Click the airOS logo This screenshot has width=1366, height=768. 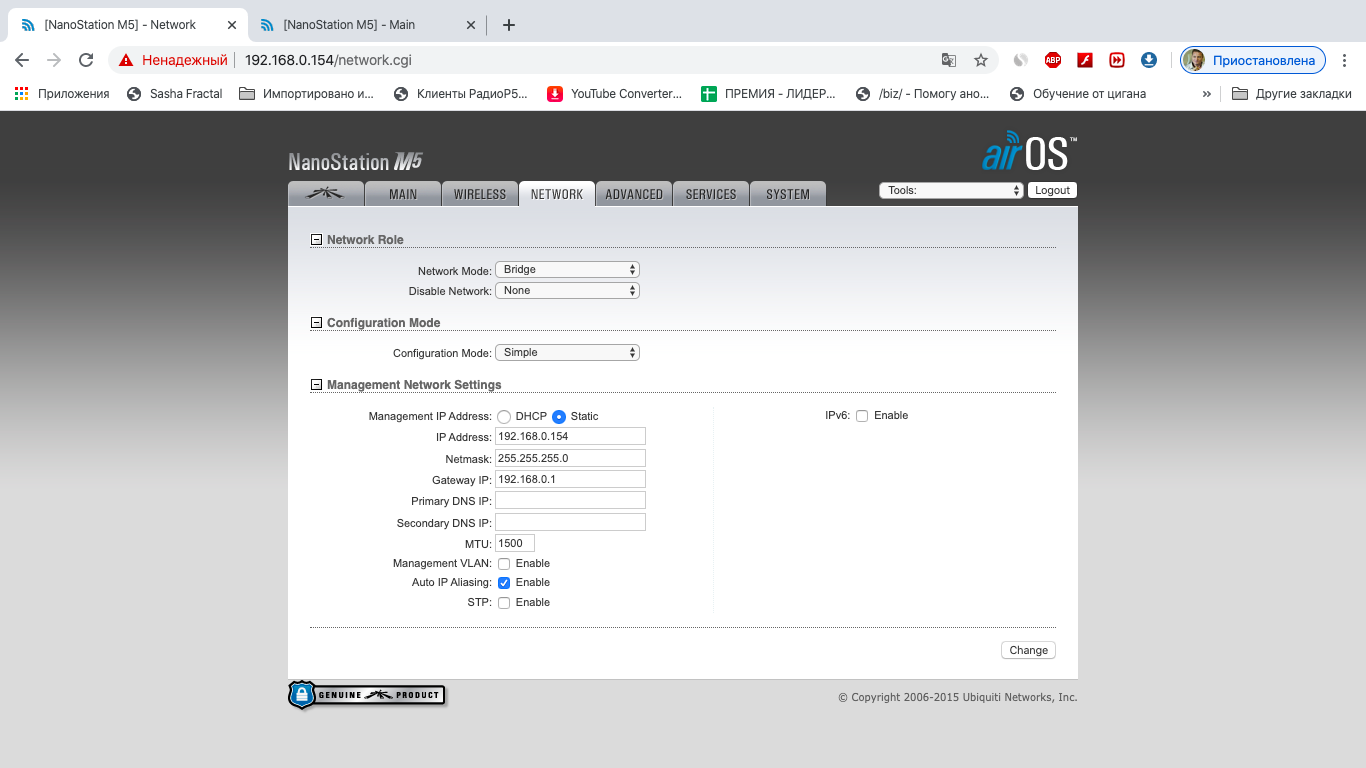(x=1029, y=151)
